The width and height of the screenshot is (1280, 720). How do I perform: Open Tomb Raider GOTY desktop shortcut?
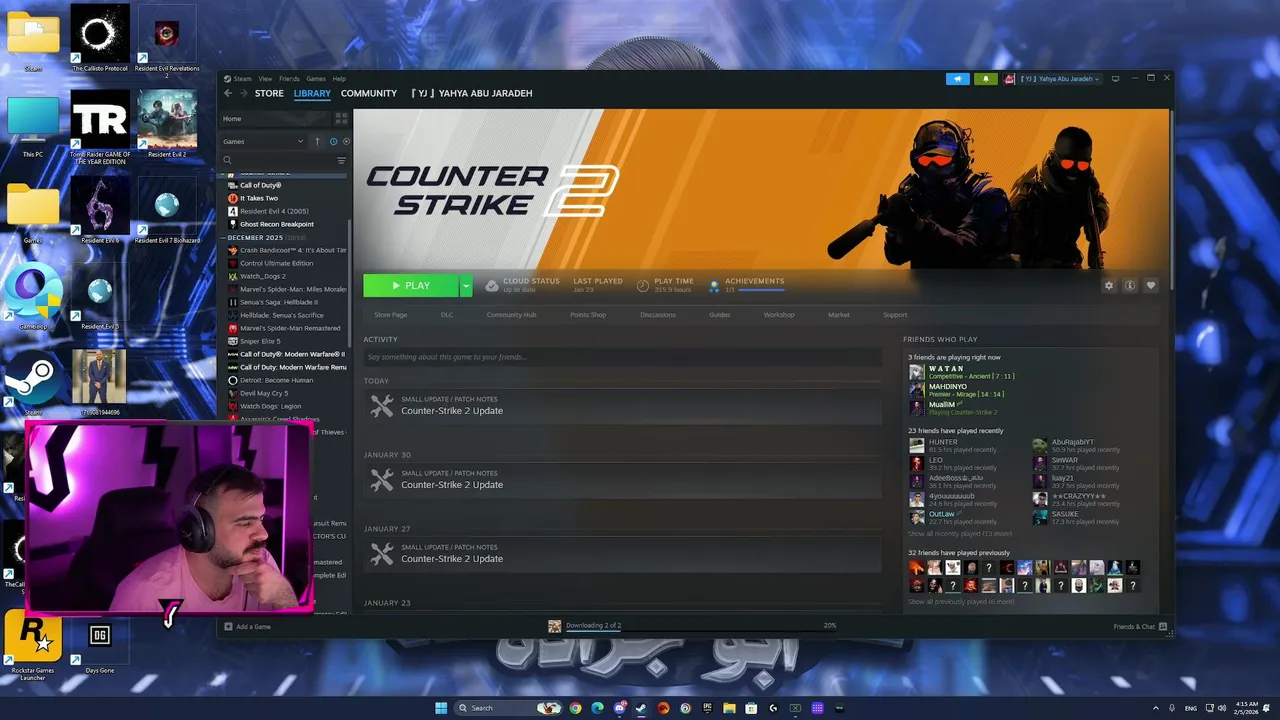100,127
